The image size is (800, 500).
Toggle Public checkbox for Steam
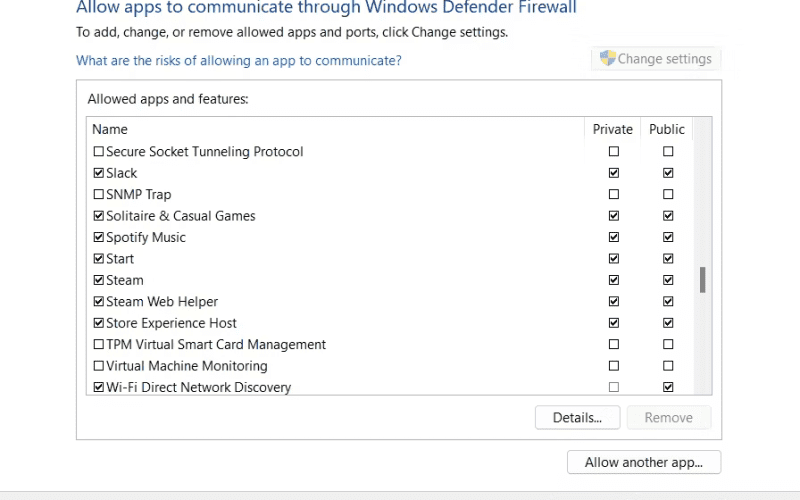point(668,280)
